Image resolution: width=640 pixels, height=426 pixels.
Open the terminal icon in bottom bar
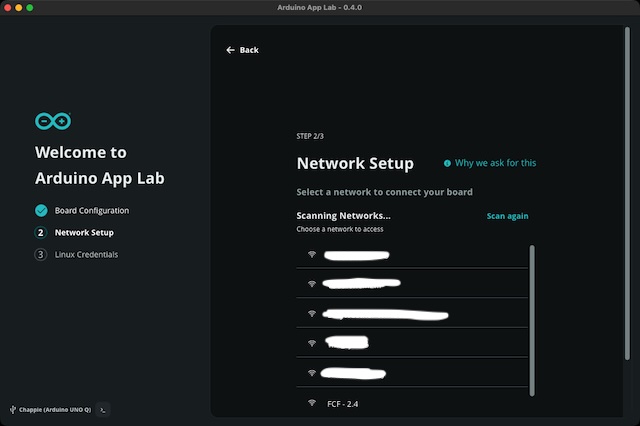[x=103, y=409]
